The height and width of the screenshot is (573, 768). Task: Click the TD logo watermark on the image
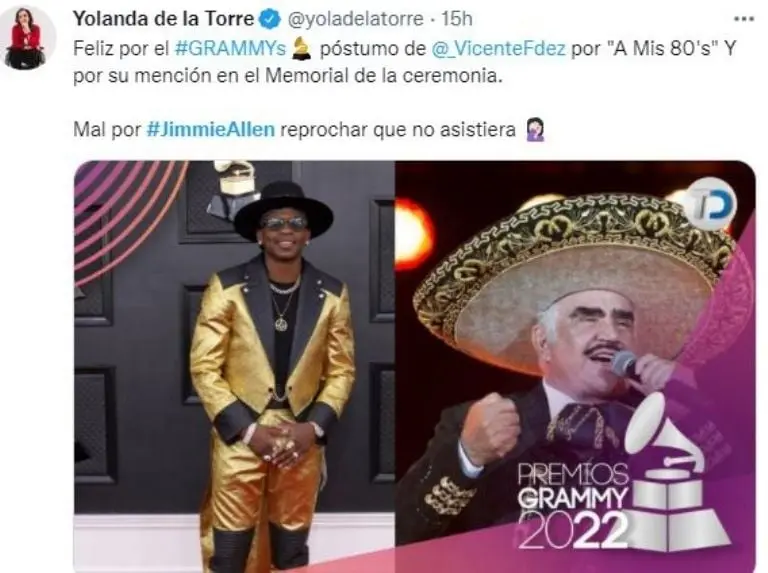[709, 204]
